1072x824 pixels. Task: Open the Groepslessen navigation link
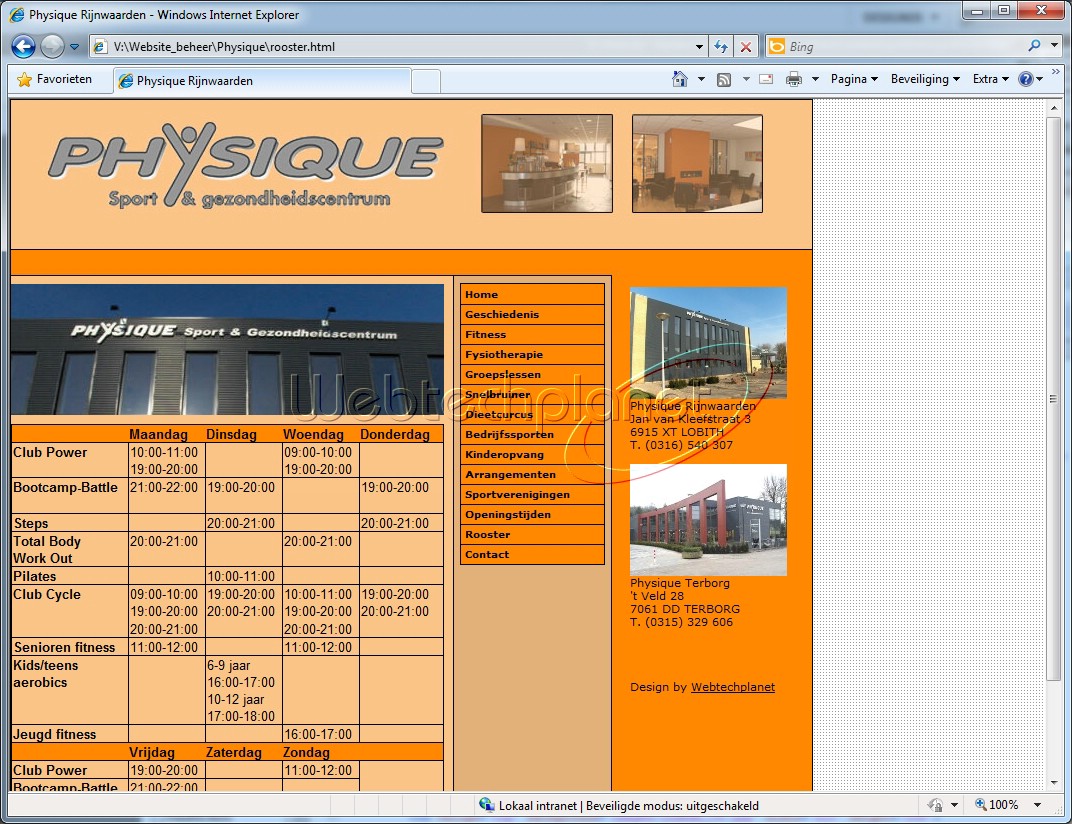[533, 375]
